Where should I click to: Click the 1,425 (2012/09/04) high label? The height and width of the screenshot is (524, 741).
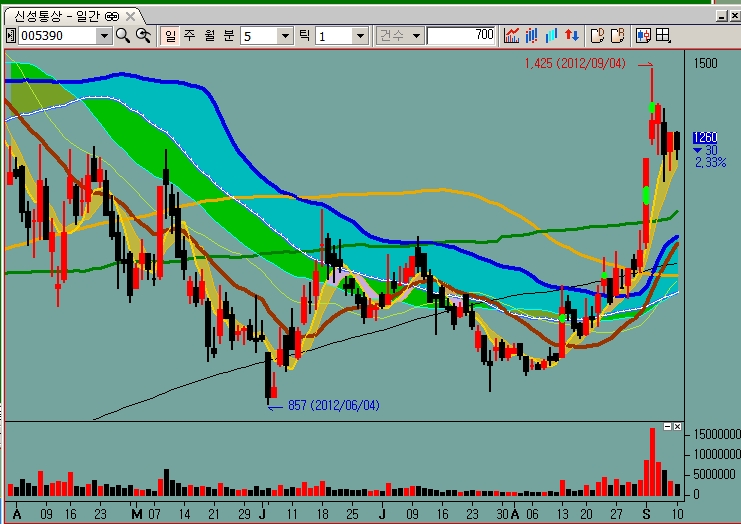click(x=575, y=63)
